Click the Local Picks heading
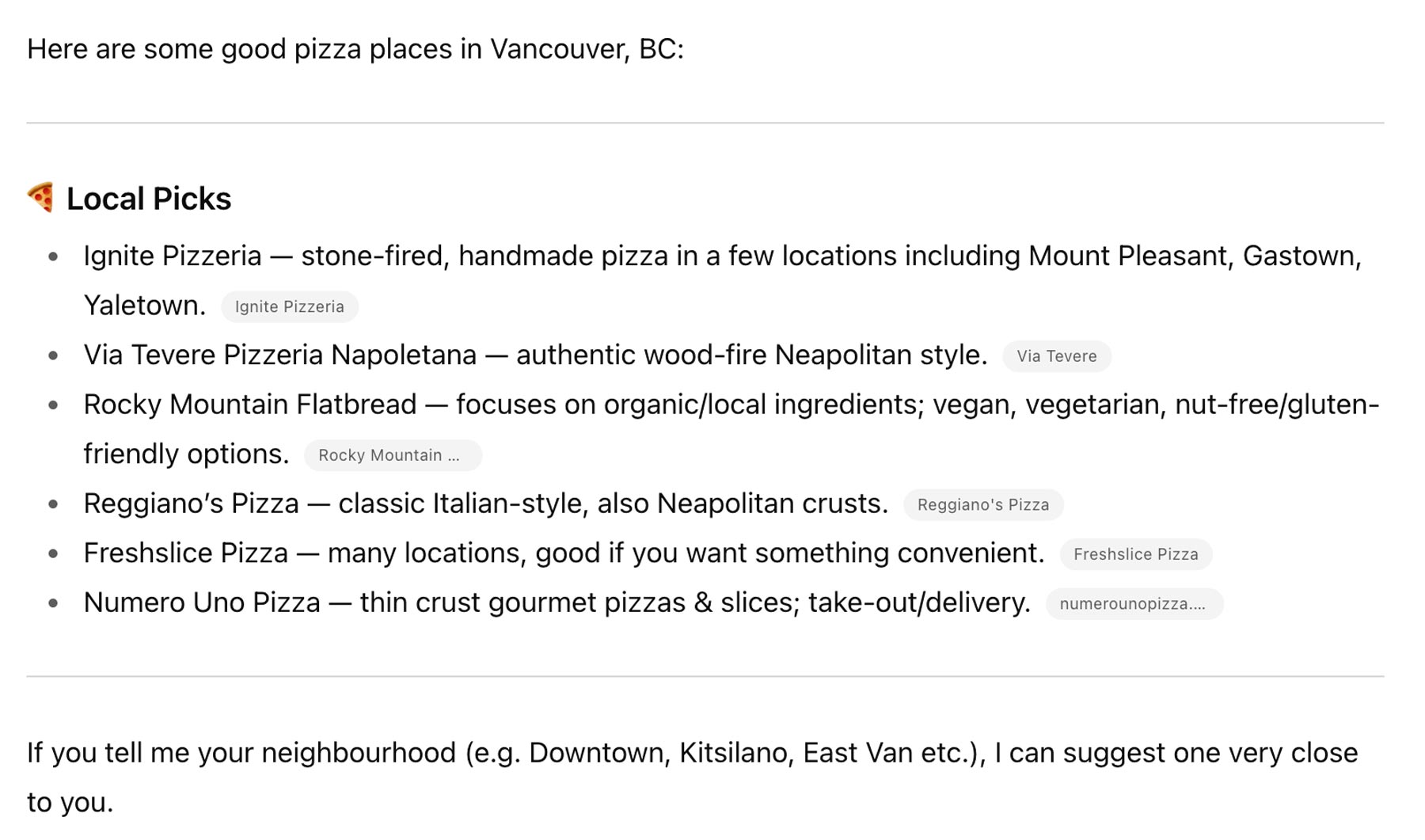Screen dimensions: 1425x840 point(149,199)
